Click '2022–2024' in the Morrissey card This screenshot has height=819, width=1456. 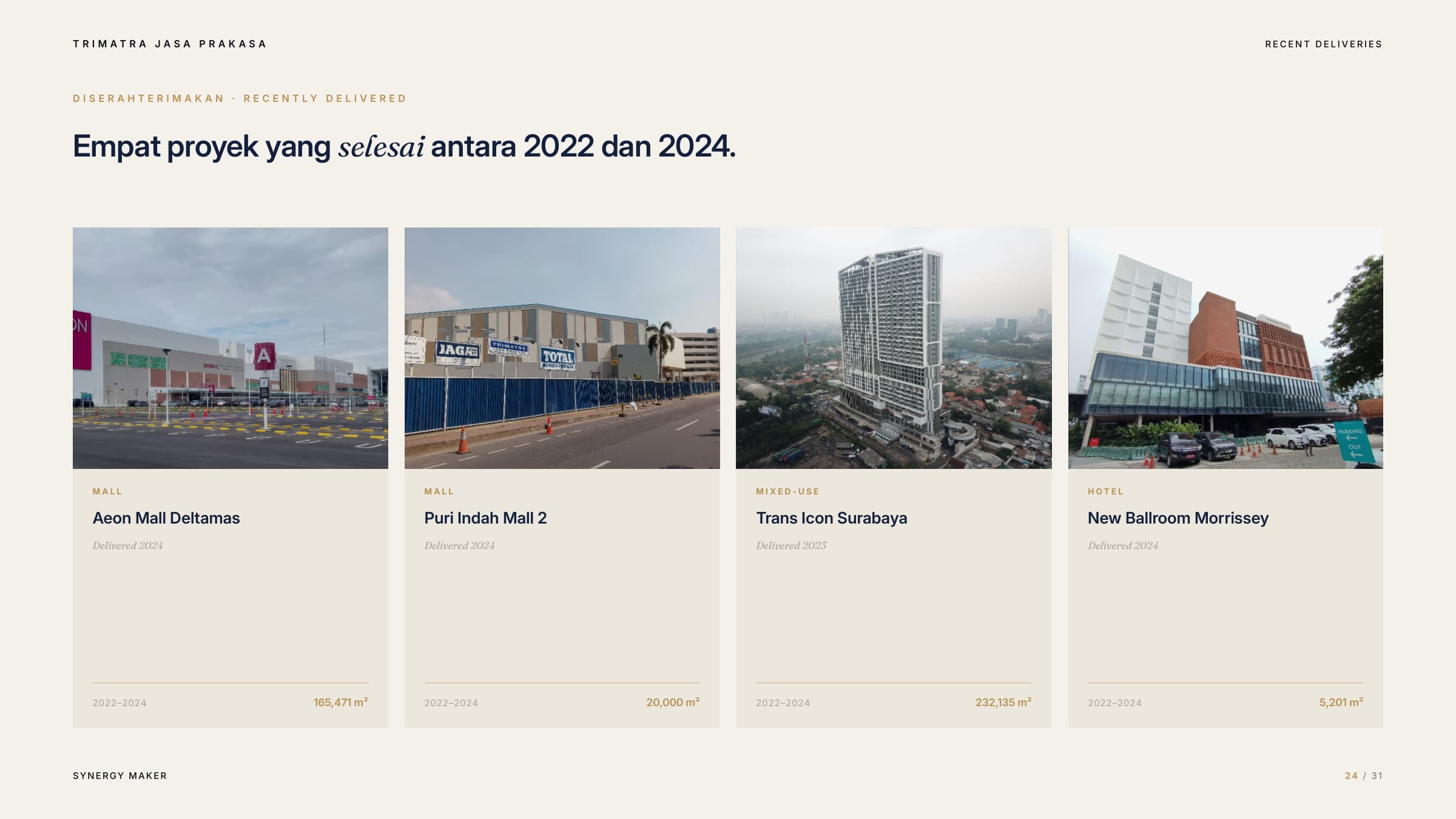[x=1115, y=703]
